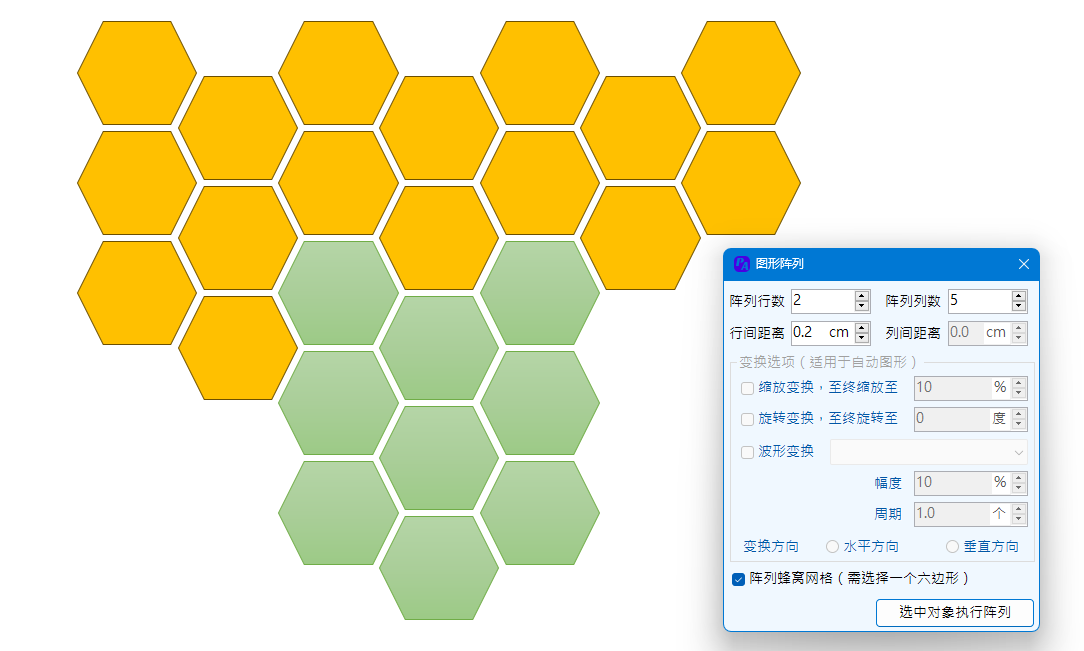Click the 阵列行数 input field
The height and width of the screenshot is (651, 1084).
pyautogui.click(x=823, y=301)
